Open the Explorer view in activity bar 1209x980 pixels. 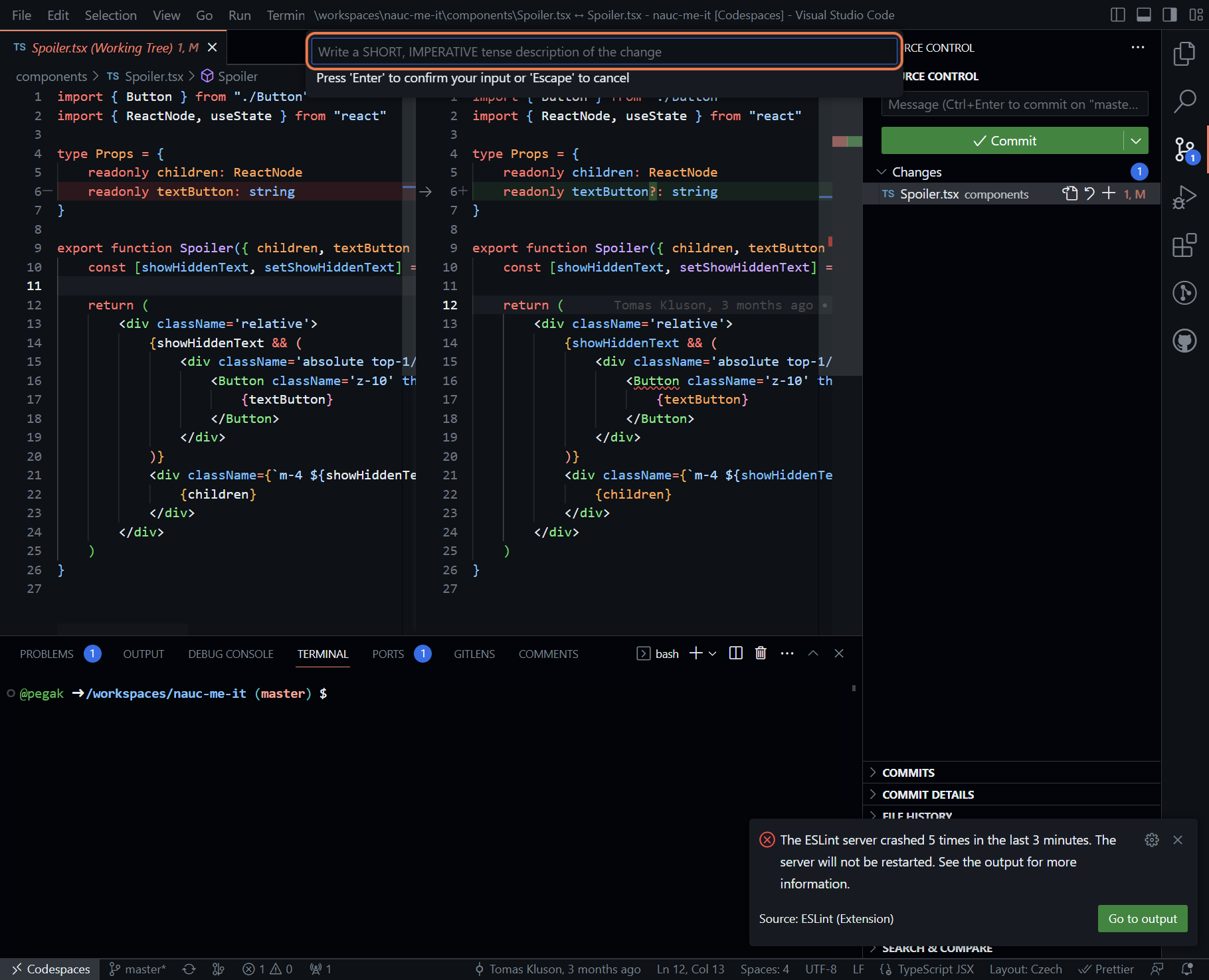pyautogui.click(x=1184, y=54)
